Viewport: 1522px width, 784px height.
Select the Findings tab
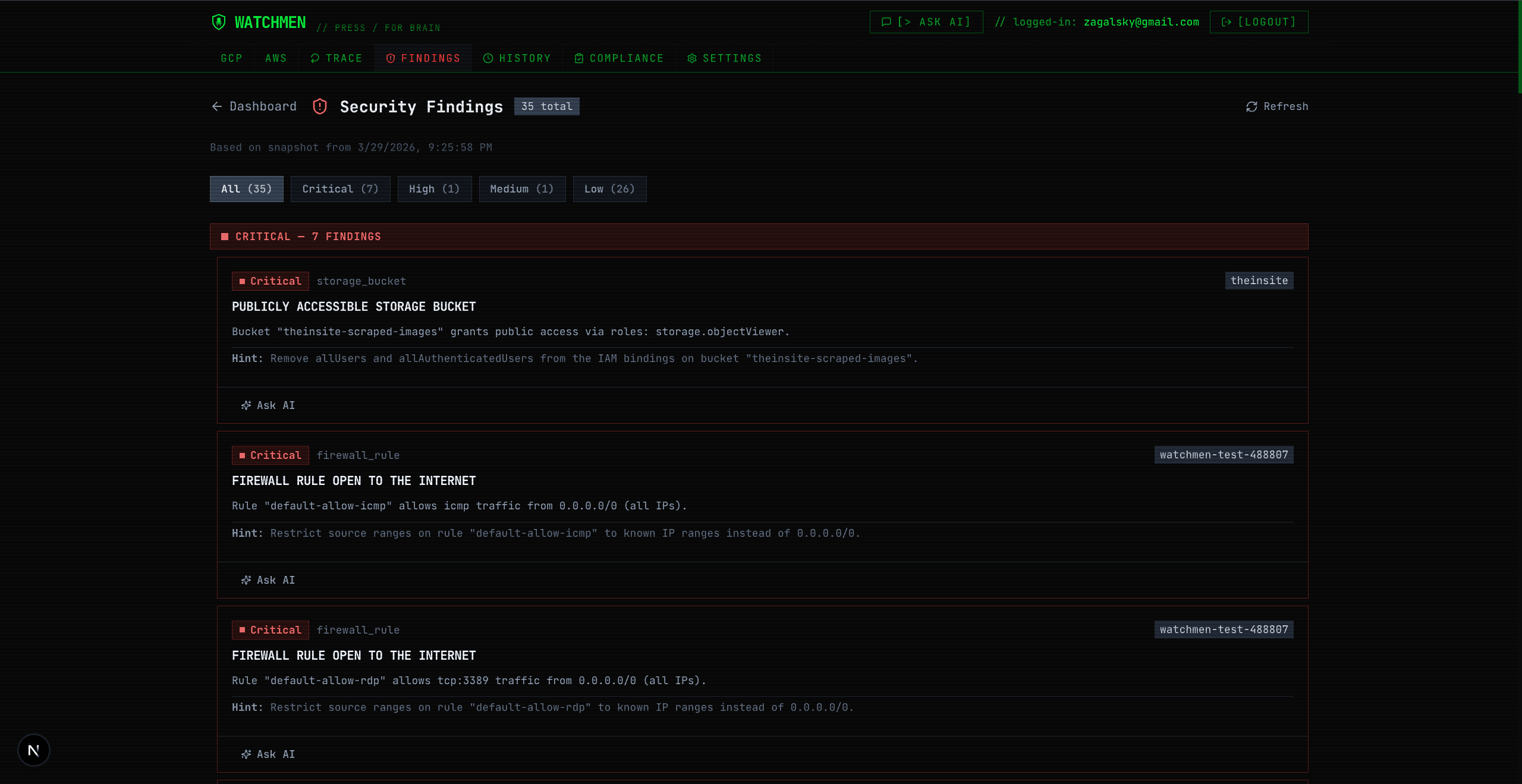(423, 58)
